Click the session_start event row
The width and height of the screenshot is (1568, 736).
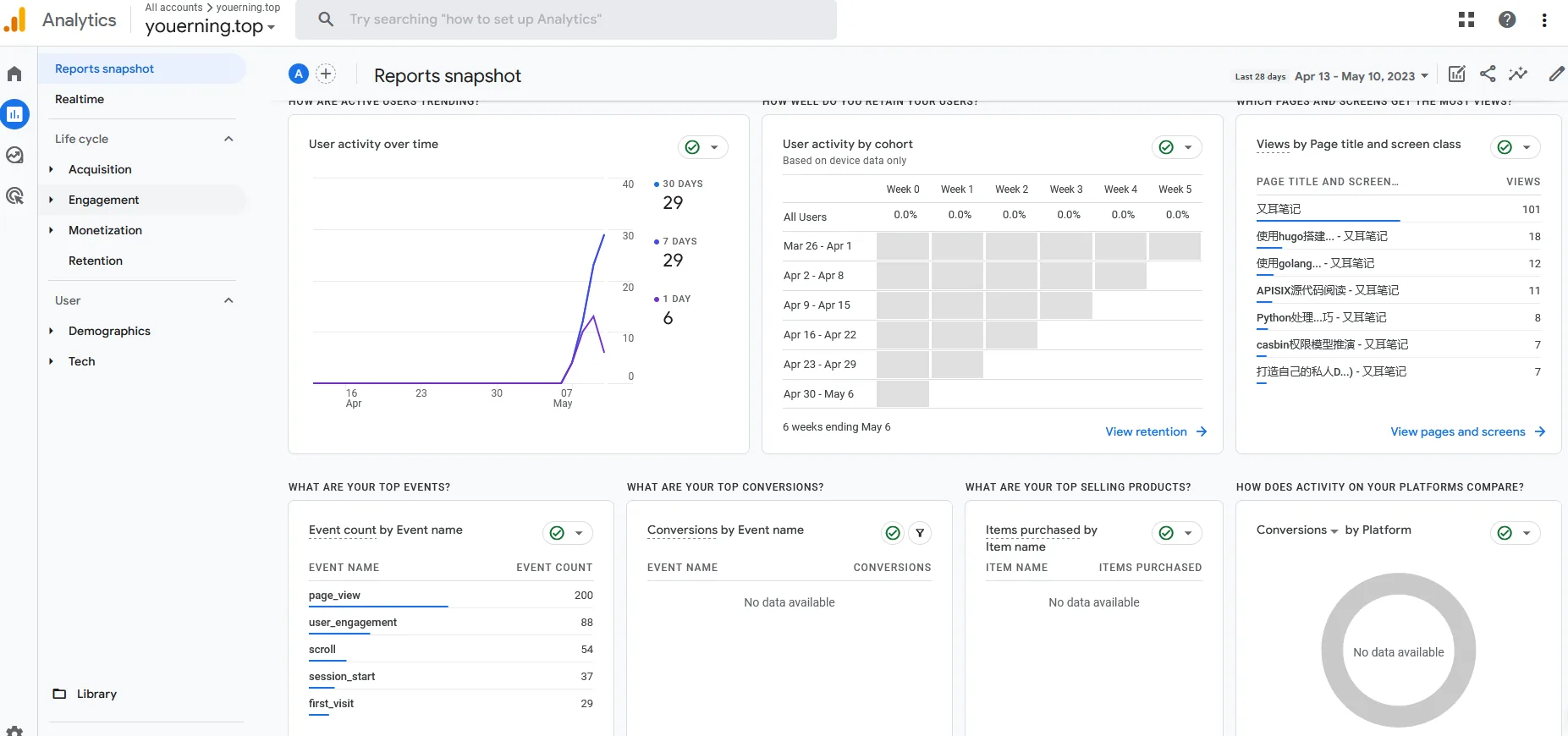[x=450, y=677]
